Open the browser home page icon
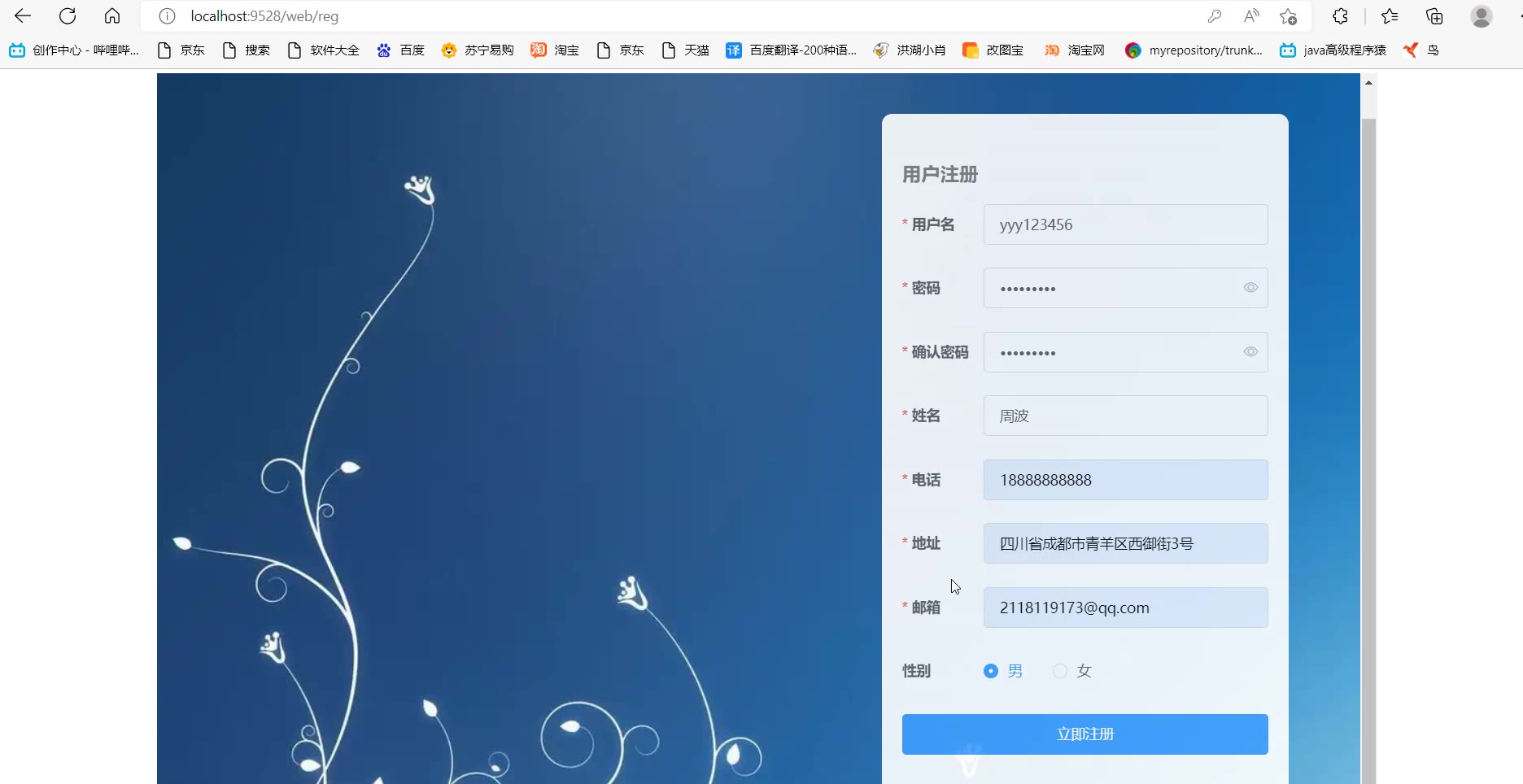The height and width of the screenshot is (784, 1523). [x=112, y=16]
